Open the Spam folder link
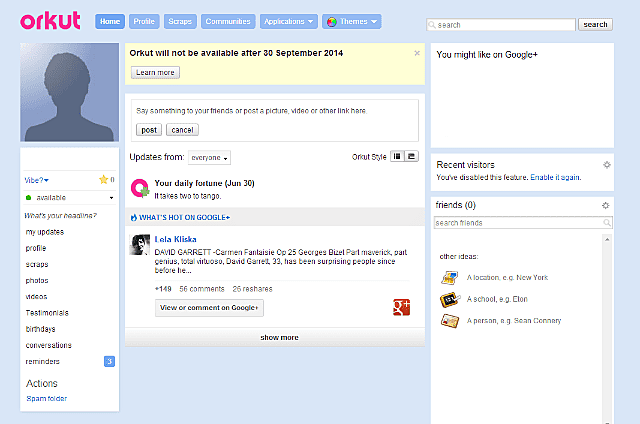640x424 pixels. click(x=47, y=399)
